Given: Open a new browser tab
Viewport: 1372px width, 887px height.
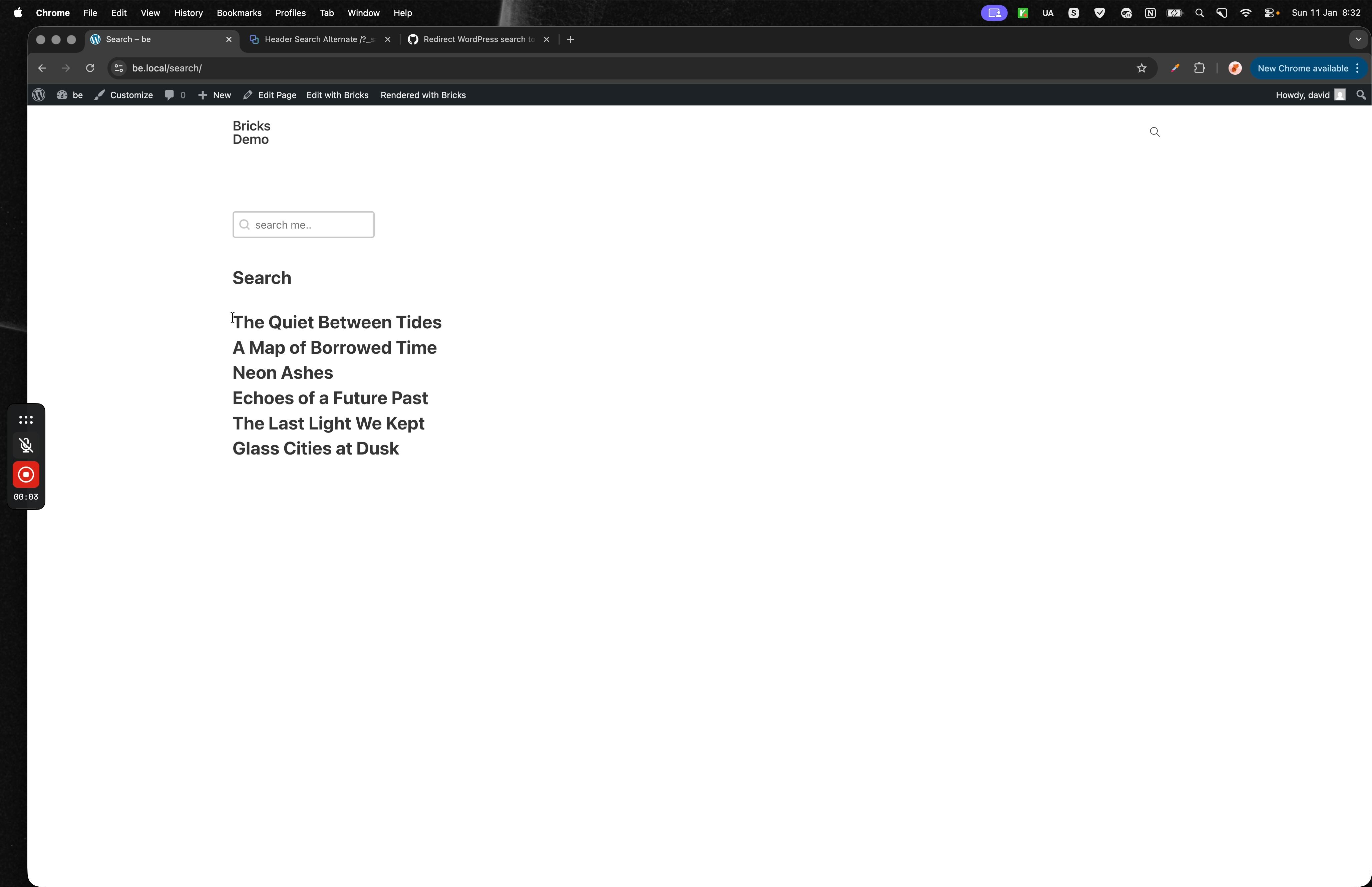Looking at the screenshot, I should coord(571,39).
